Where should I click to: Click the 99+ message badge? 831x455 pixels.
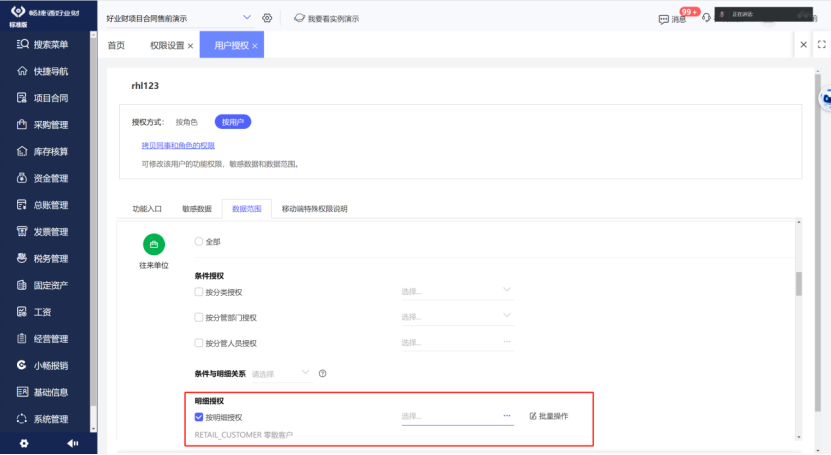coord(689,12)
